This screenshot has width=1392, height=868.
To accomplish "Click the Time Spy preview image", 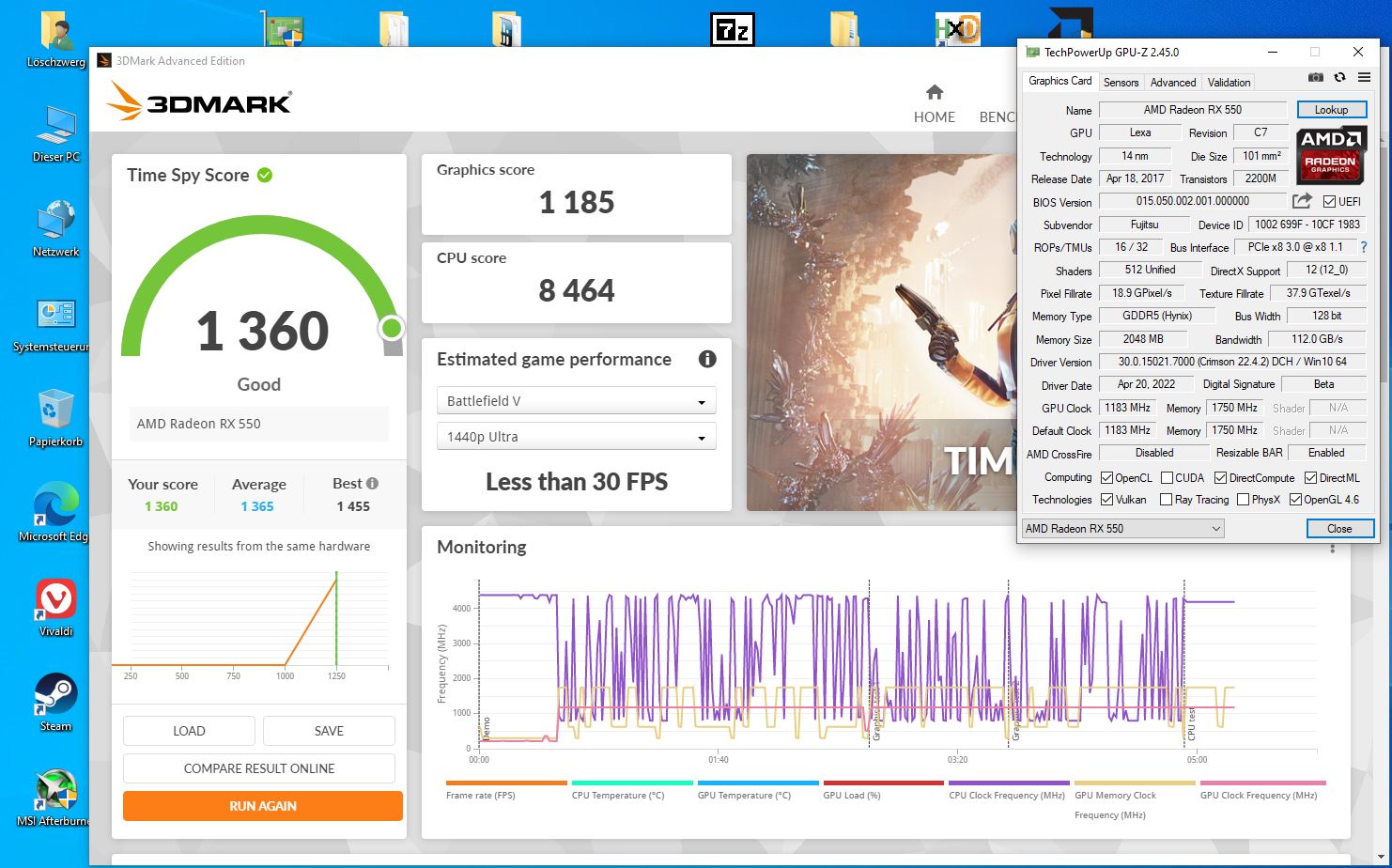I will [x=881, y=333].
